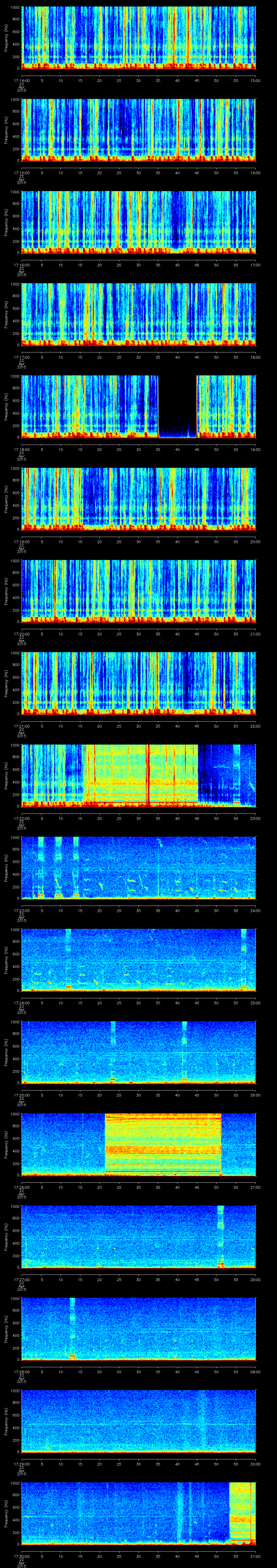Select the 17:17 spectrogram panel
The height and width of the screenshot is (1568, 277).
138,314
